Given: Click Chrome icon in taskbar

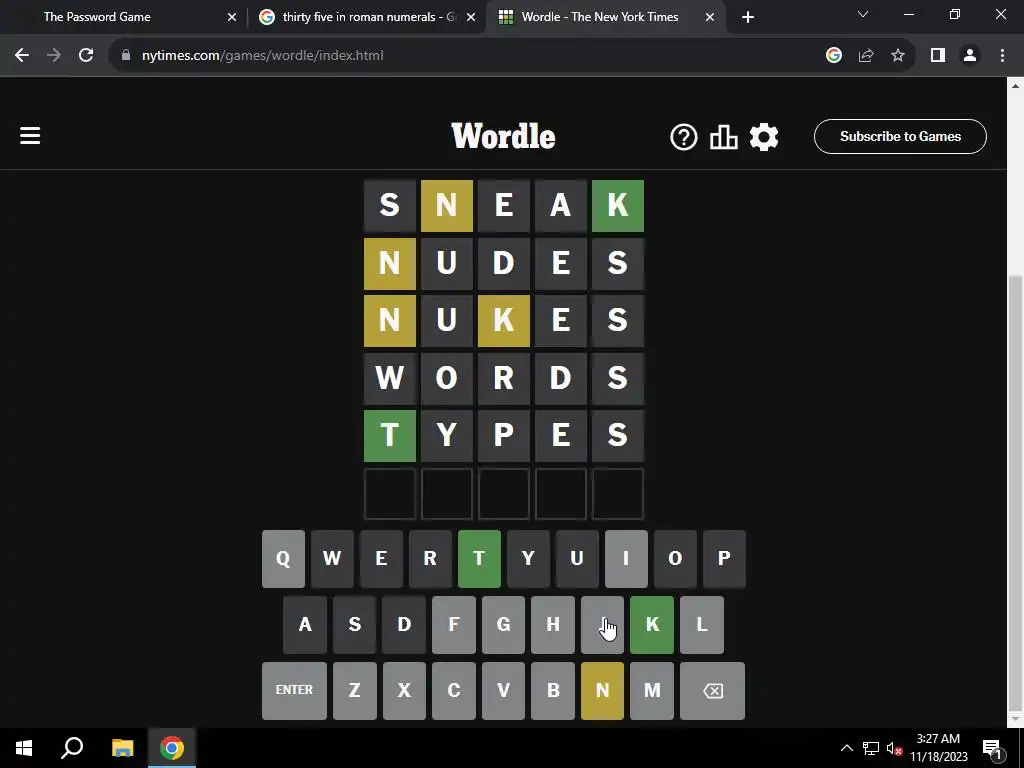Looking at the screenshot, I should point(172,748).
